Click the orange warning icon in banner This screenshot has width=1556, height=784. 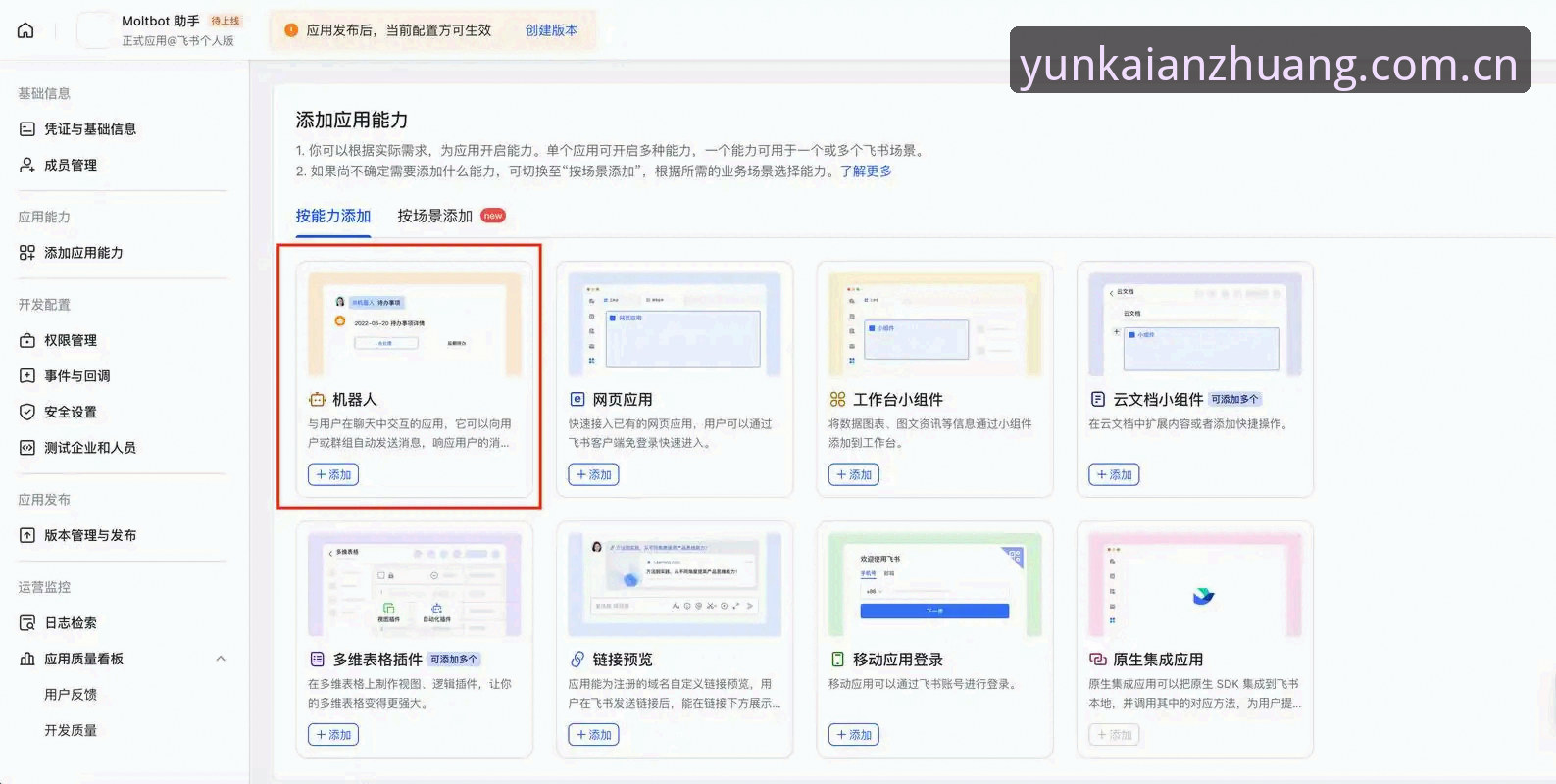[x=291, y=30]
